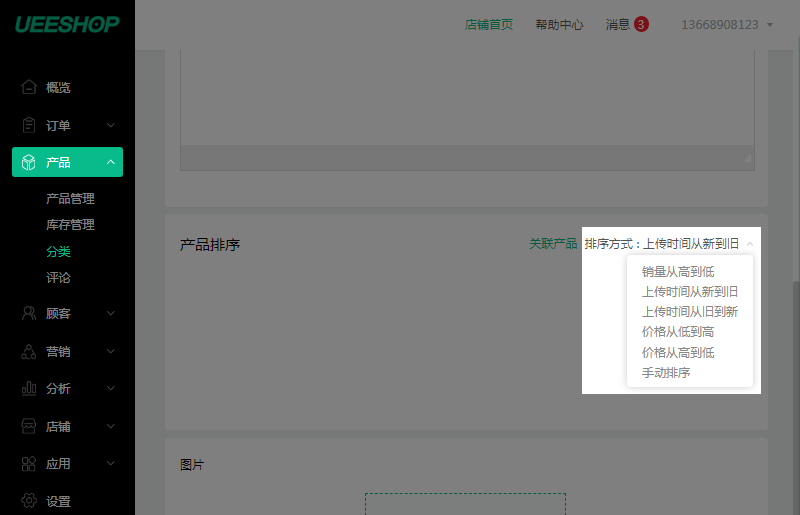The height and width of the screenshot is (515, 800).
Task: Open 帮助中心 help center link
Action: 559,24
